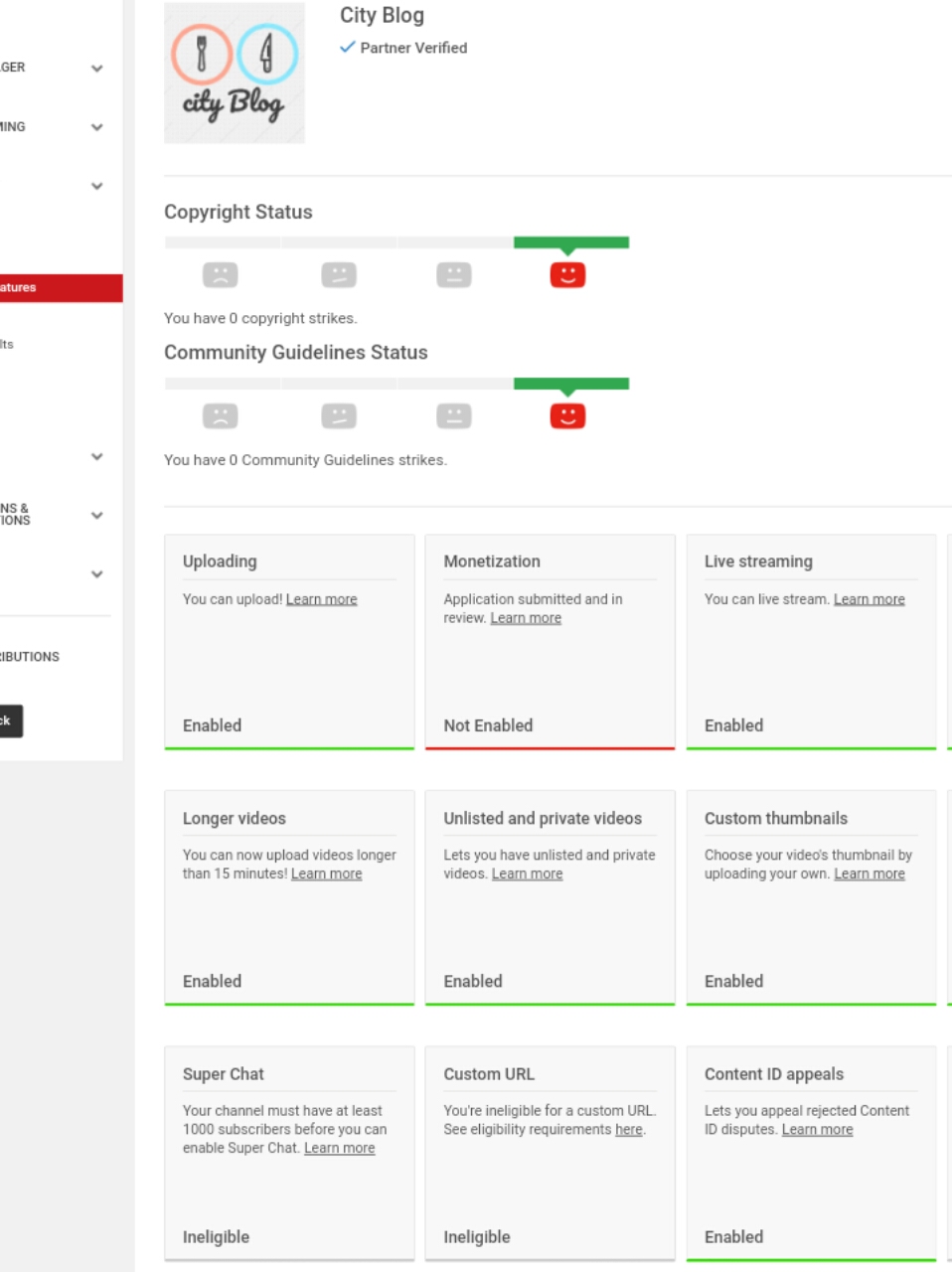952x1272 pixels.
Task: Click the gray frowning face under Community Guidelines
Action: click(220, 416)
